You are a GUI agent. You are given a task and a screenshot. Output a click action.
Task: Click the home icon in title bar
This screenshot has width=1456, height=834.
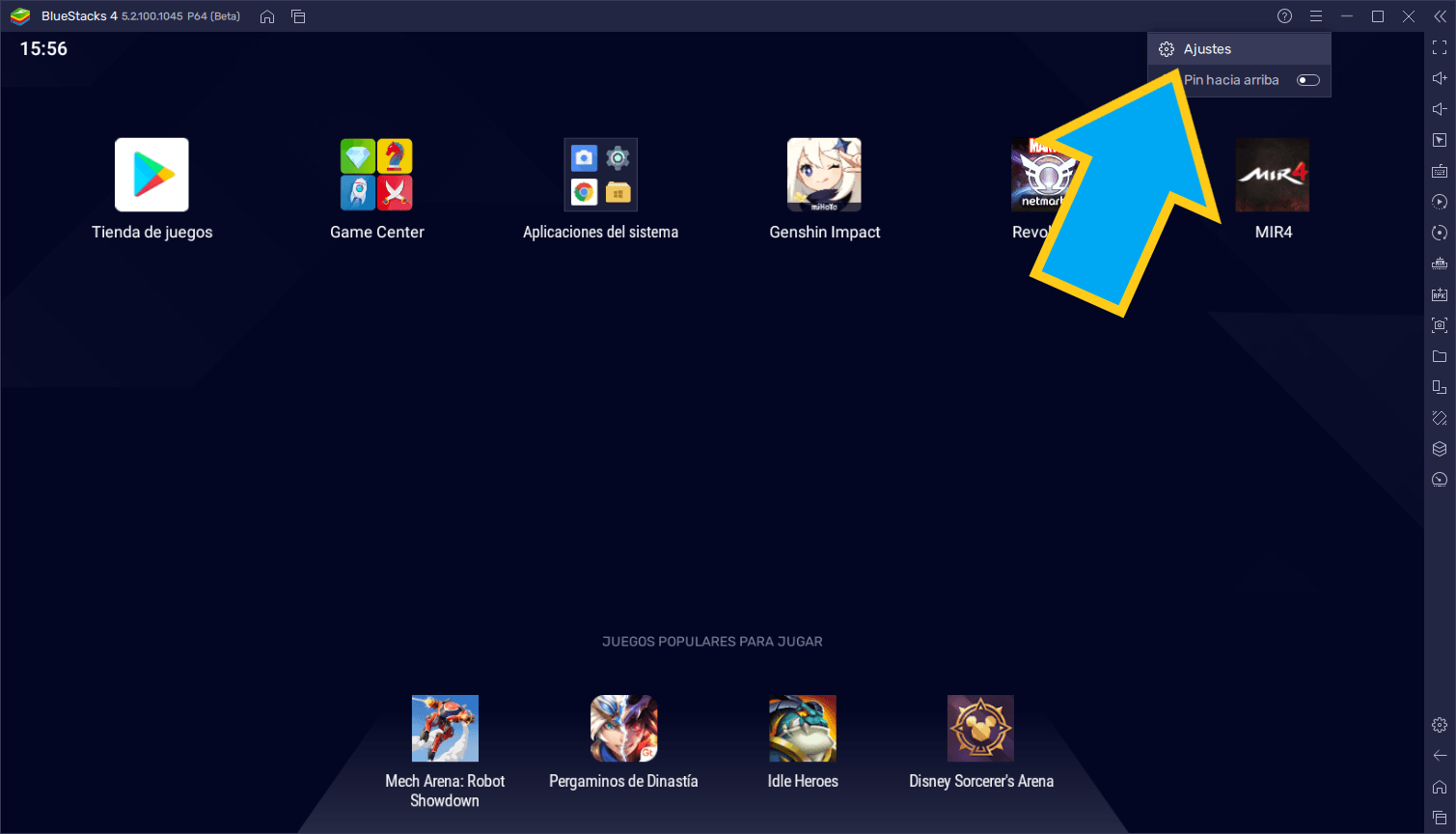[267, 16]
